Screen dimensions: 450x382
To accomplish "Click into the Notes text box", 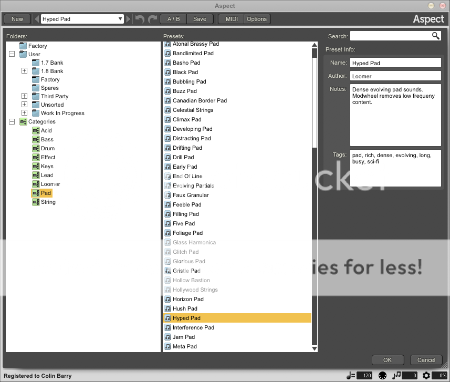I will pyautogui.click(x=395, y=115).
